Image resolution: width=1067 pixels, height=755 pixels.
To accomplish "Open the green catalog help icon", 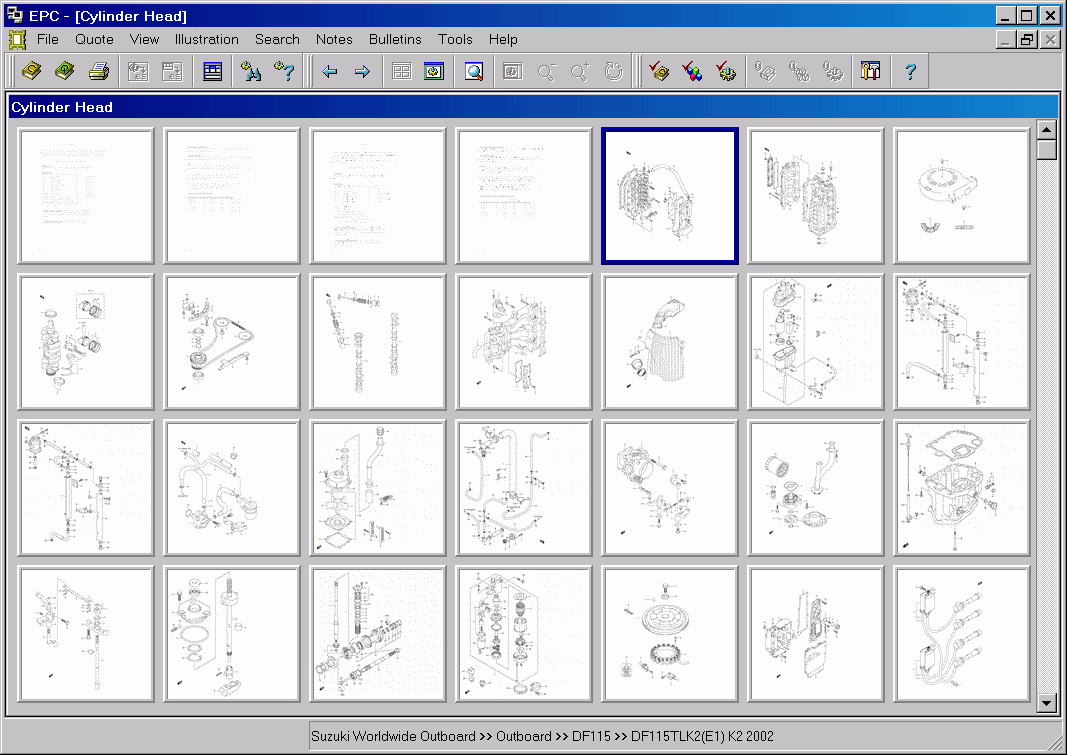I will click(64, 70).
